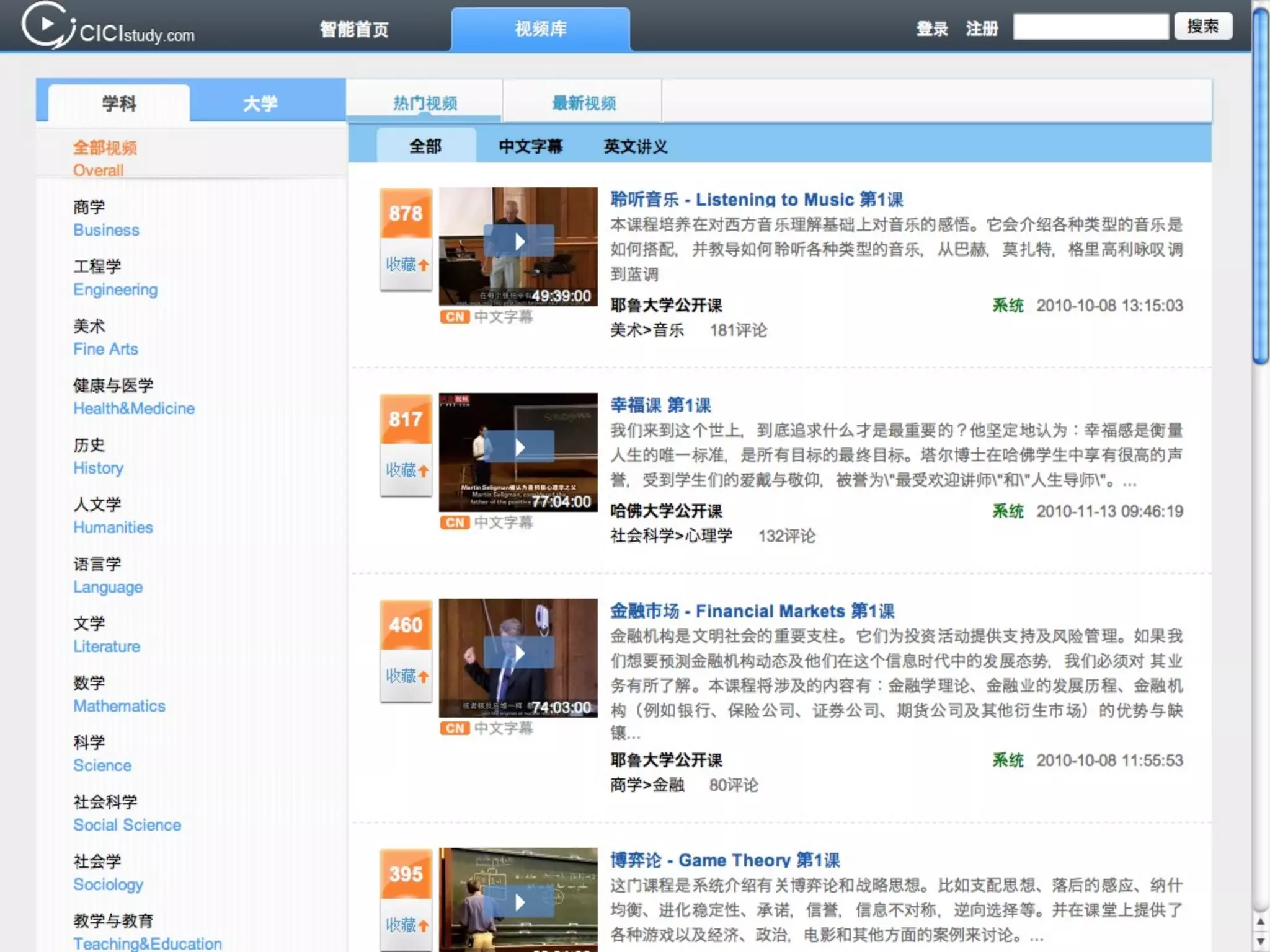Open the 最新视频 tab

tap(584, 103)
